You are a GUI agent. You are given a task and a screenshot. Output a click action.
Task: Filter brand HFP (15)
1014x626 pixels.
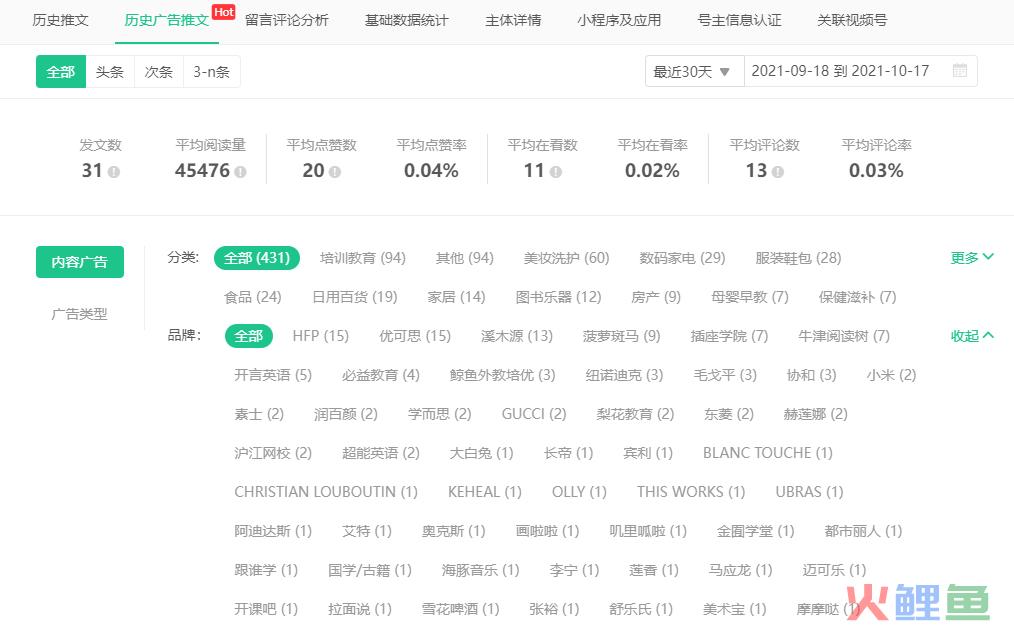[321, 336]
